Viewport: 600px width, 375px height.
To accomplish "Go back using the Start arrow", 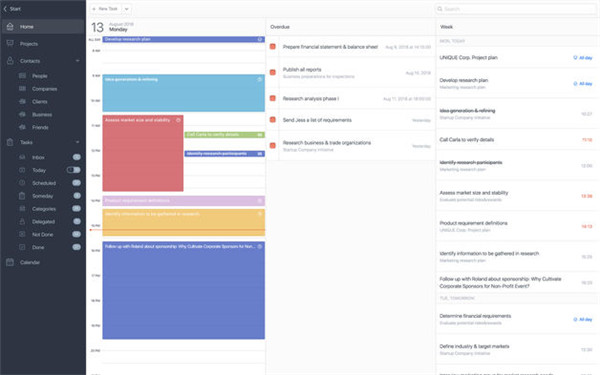I will tap(12, 9).
